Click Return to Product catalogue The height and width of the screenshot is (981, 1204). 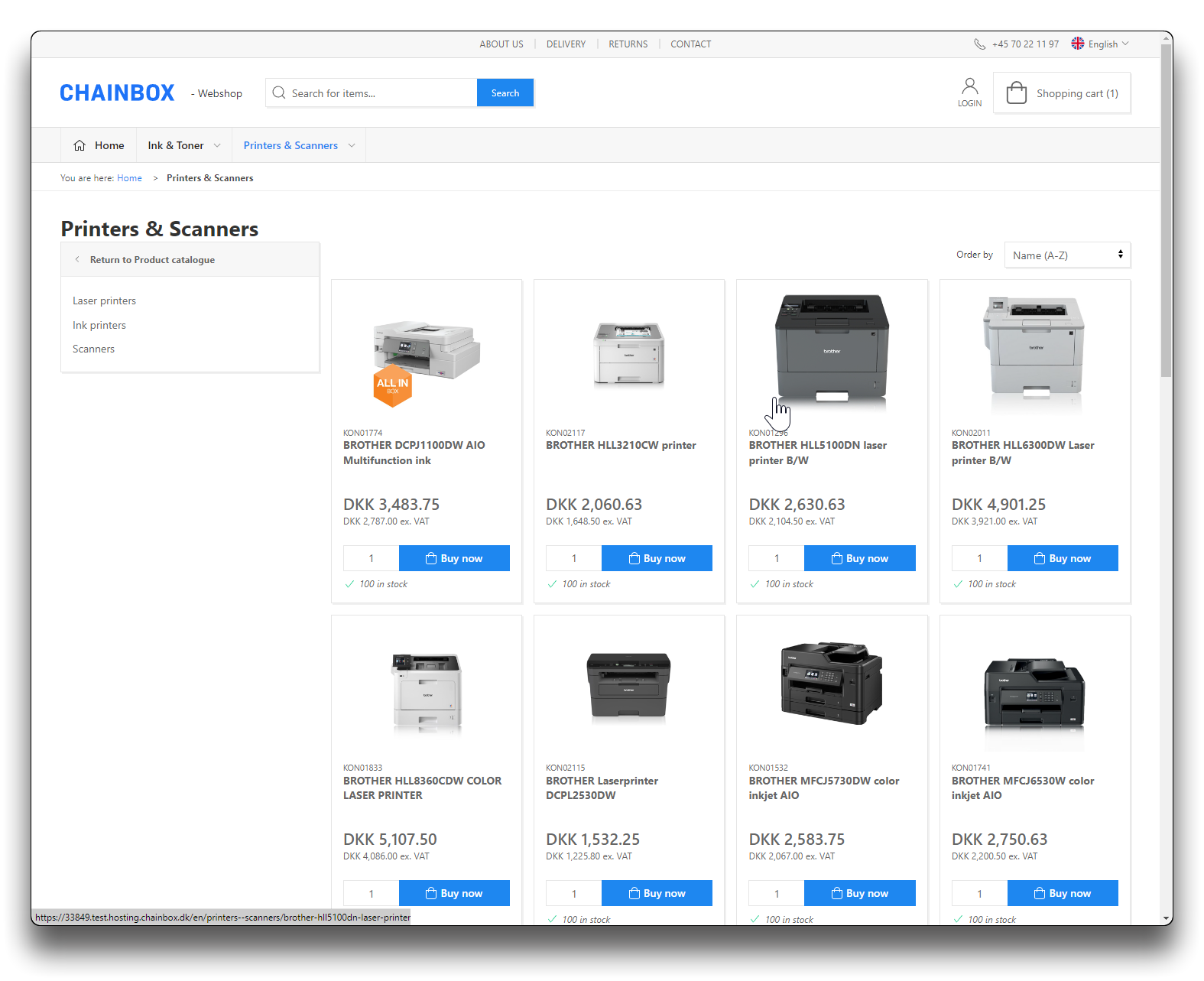[x=152, y=260]
